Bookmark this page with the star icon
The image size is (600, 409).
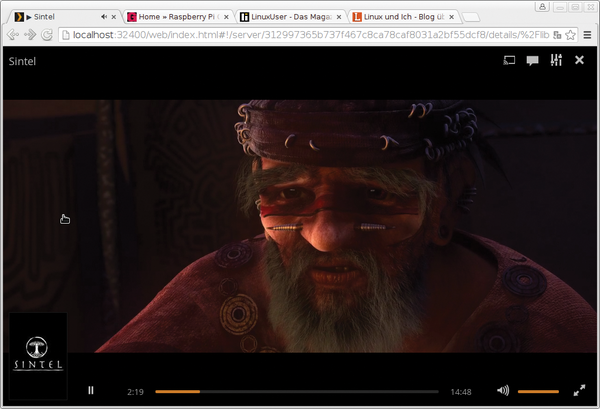pyautogui.click(x=570, y=35)
